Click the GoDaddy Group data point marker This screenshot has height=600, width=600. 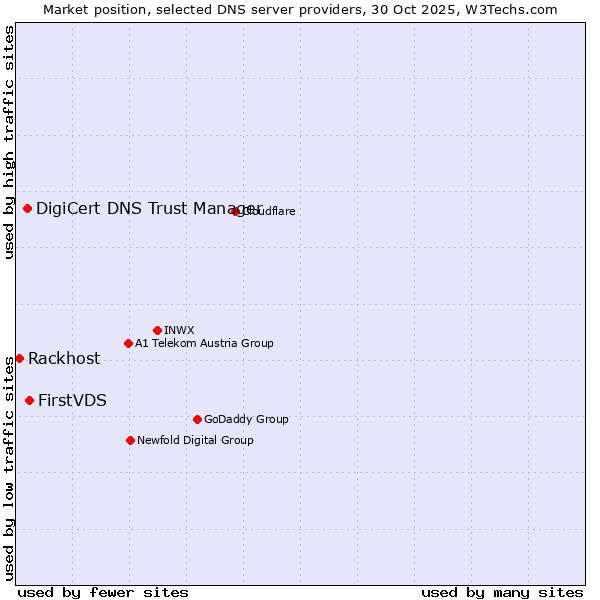point(197,419)
